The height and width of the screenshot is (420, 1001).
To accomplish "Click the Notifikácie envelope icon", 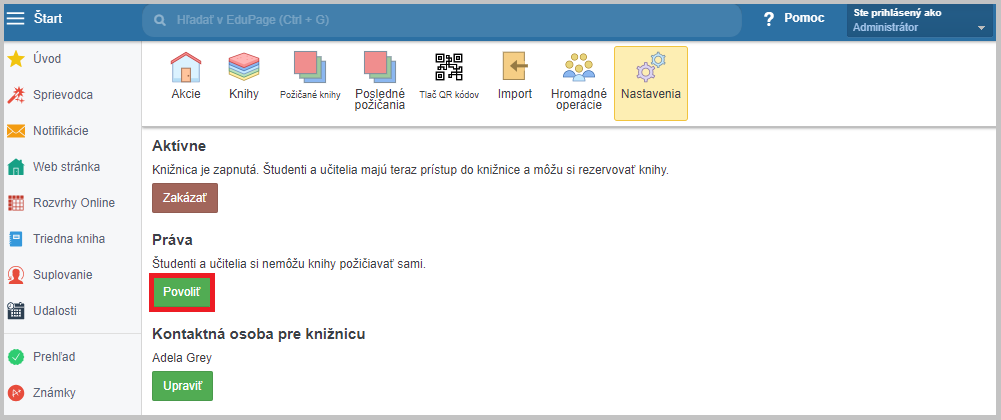I will pos(15,131).
